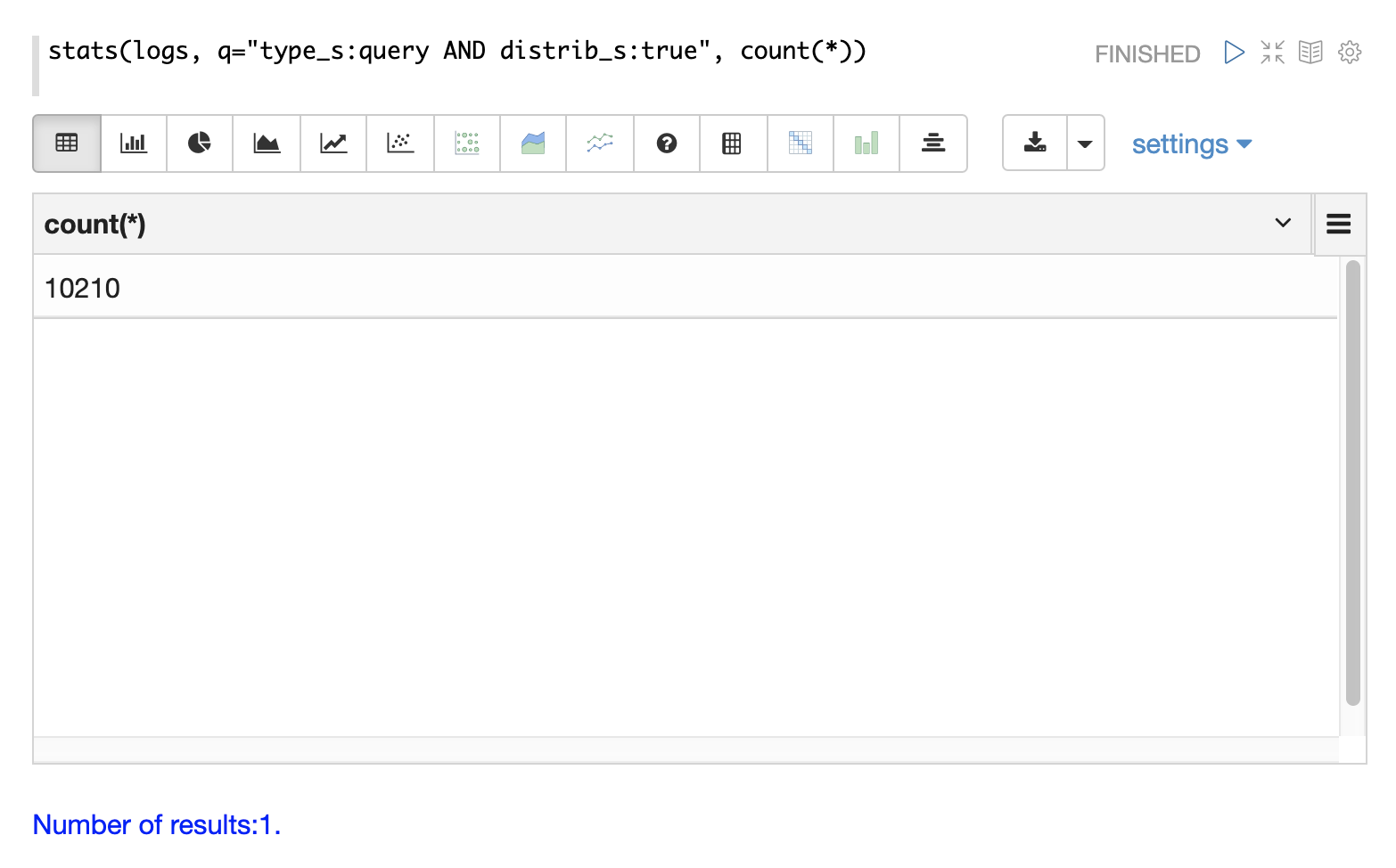Click the question mark visualization icon
The width and height of the screenshot is (1396, 868).
click(667, 143)
